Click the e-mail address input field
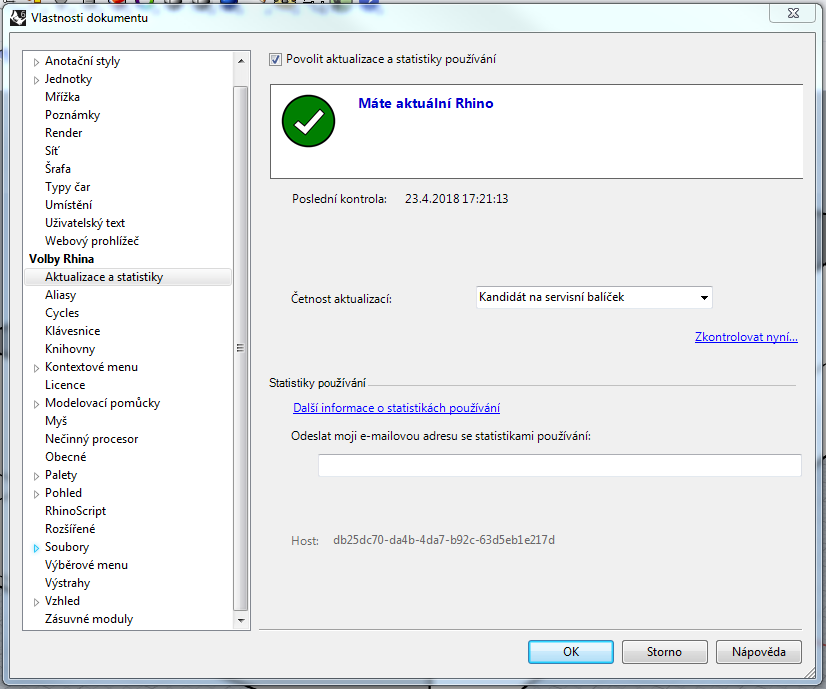 (559, 465)
